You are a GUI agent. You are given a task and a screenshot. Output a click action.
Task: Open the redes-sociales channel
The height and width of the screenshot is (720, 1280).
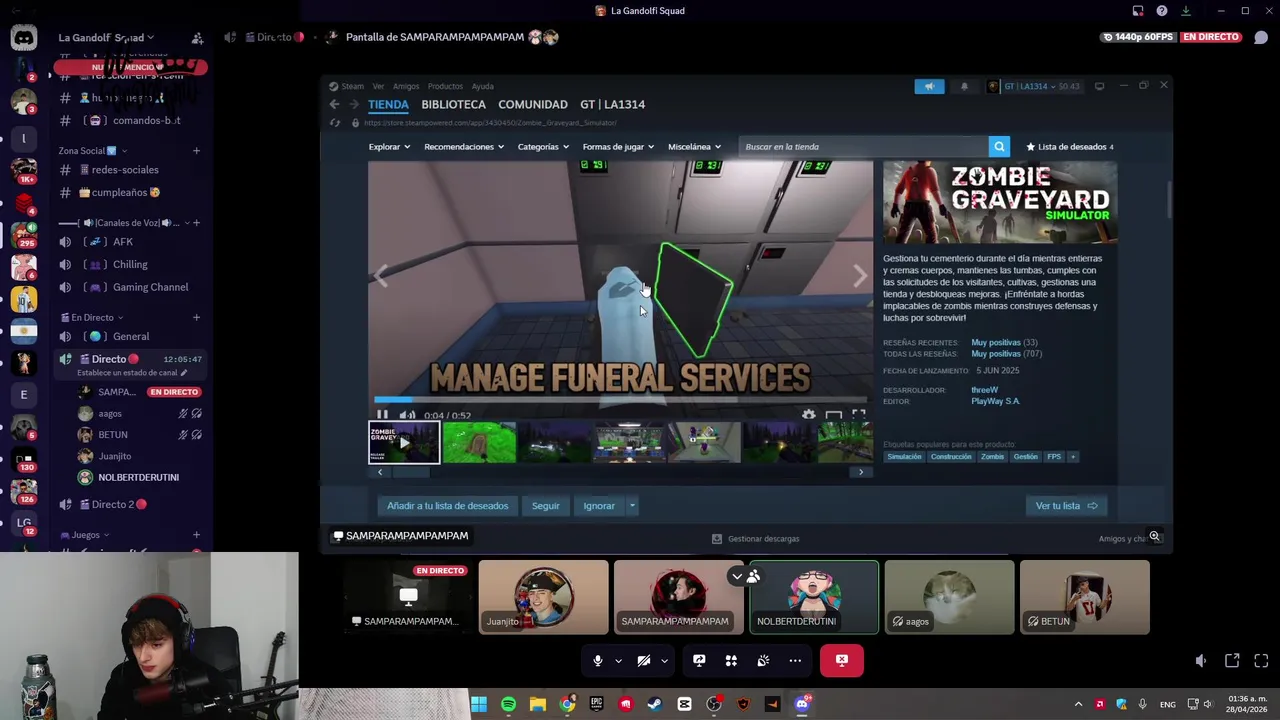click(131, 170)
